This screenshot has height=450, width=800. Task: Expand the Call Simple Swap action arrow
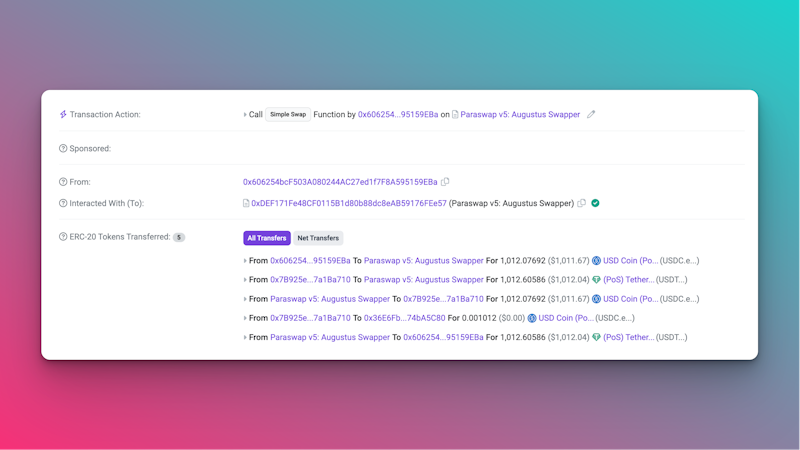click(245, 115)
